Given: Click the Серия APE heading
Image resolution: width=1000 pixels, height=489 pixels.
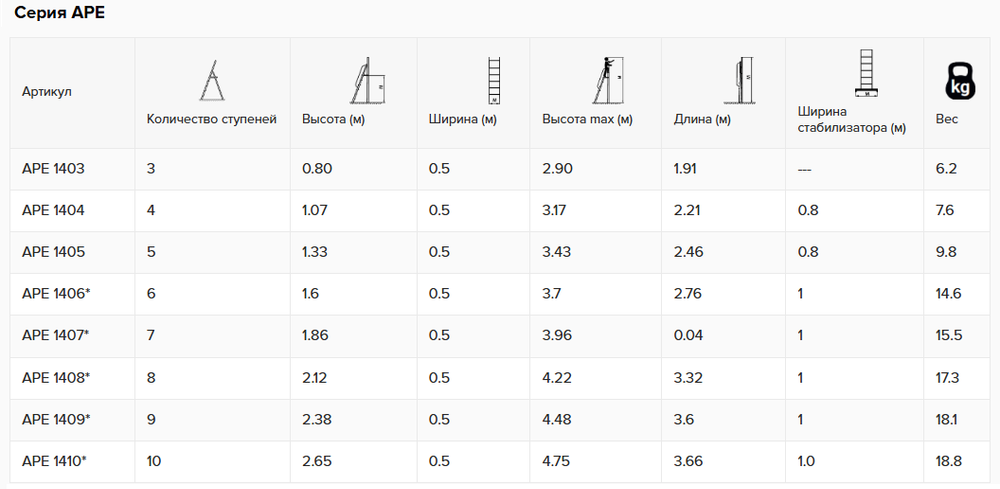Looking at the screenshot, I should [59, 13].
